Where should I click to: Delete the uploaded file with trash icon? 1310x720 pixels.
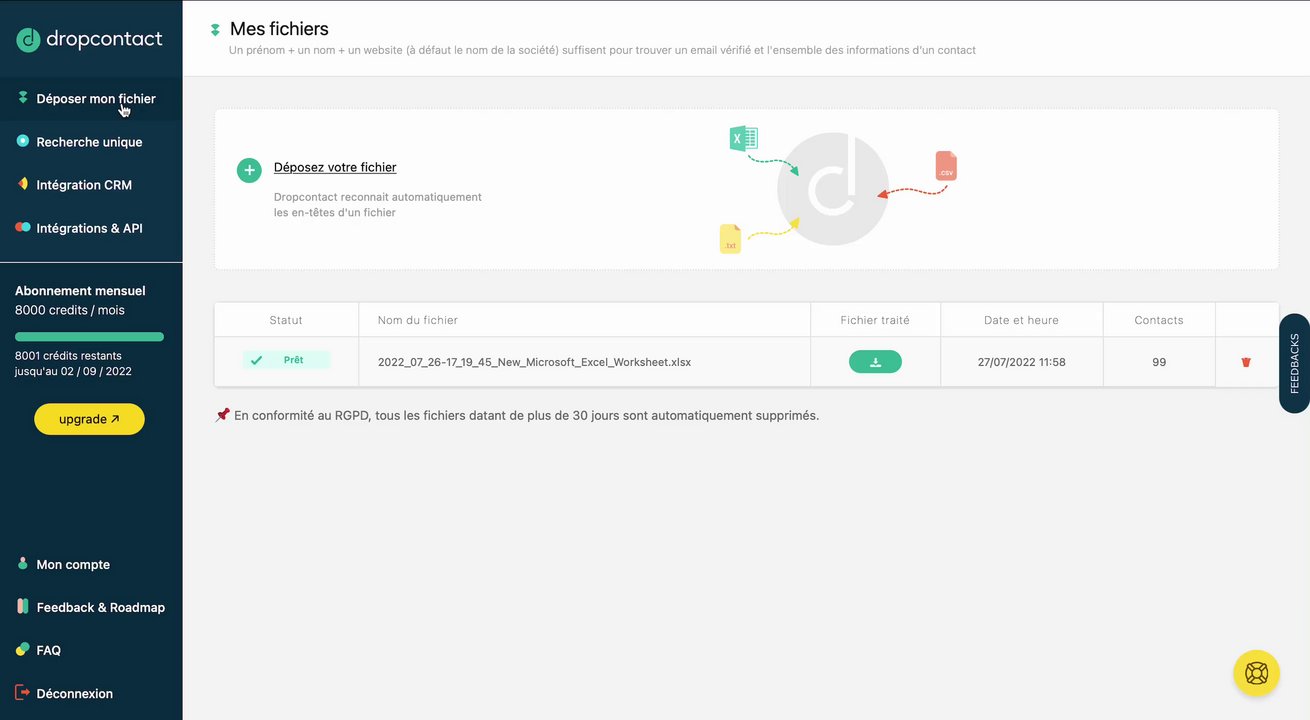coord(1246,362)
